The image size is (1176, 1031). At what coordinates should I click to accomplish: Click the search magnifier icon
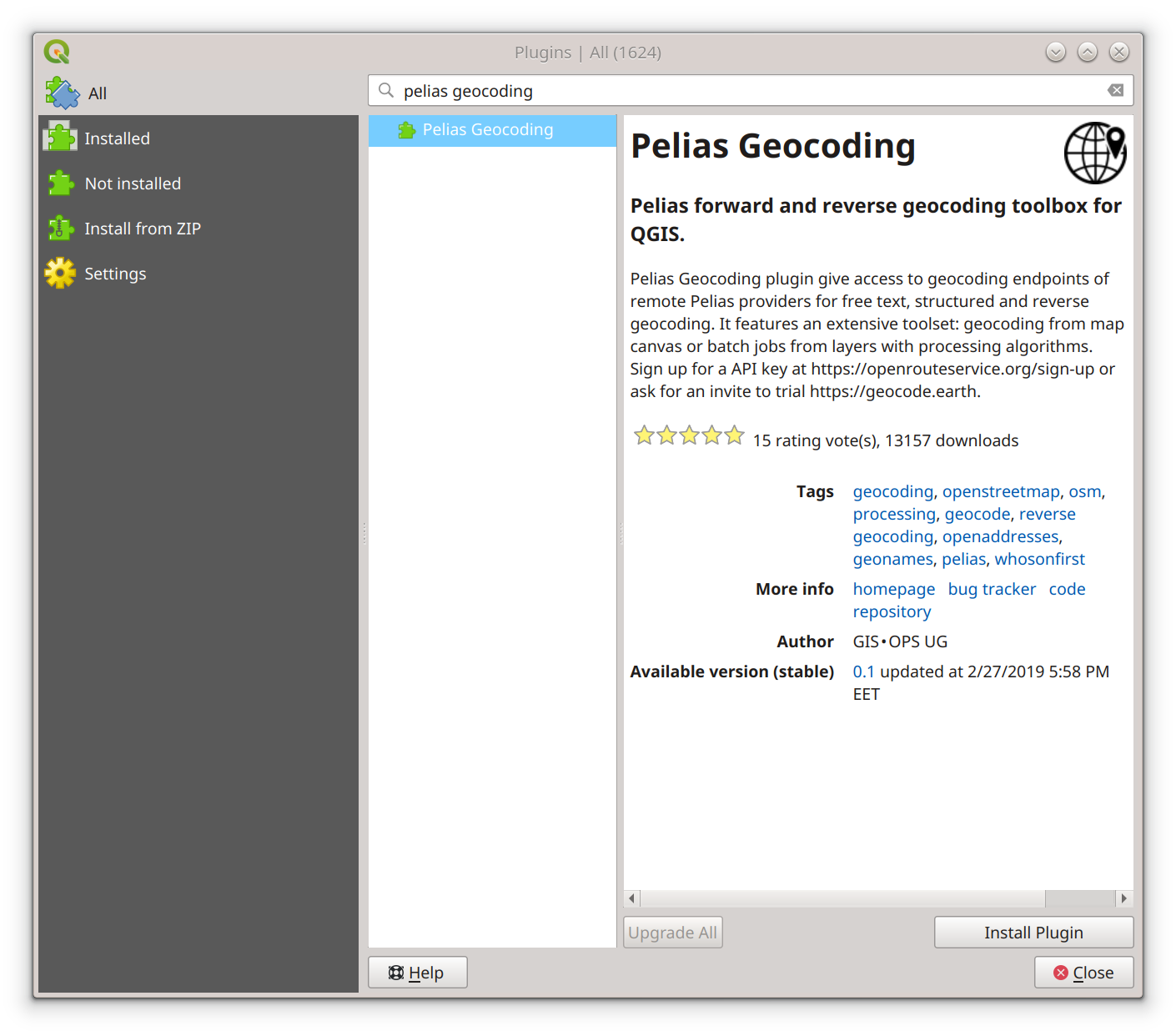point(386,90)
